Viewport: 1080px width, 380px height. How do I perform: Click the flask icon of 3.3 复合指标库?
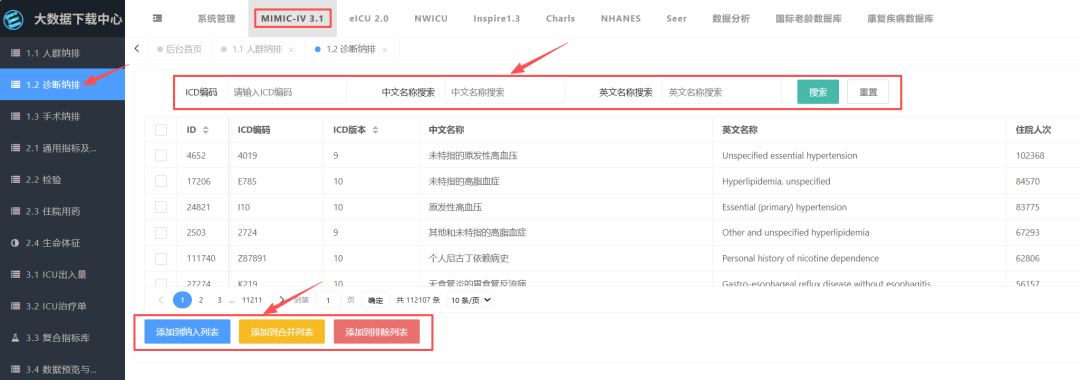[15, 338]
